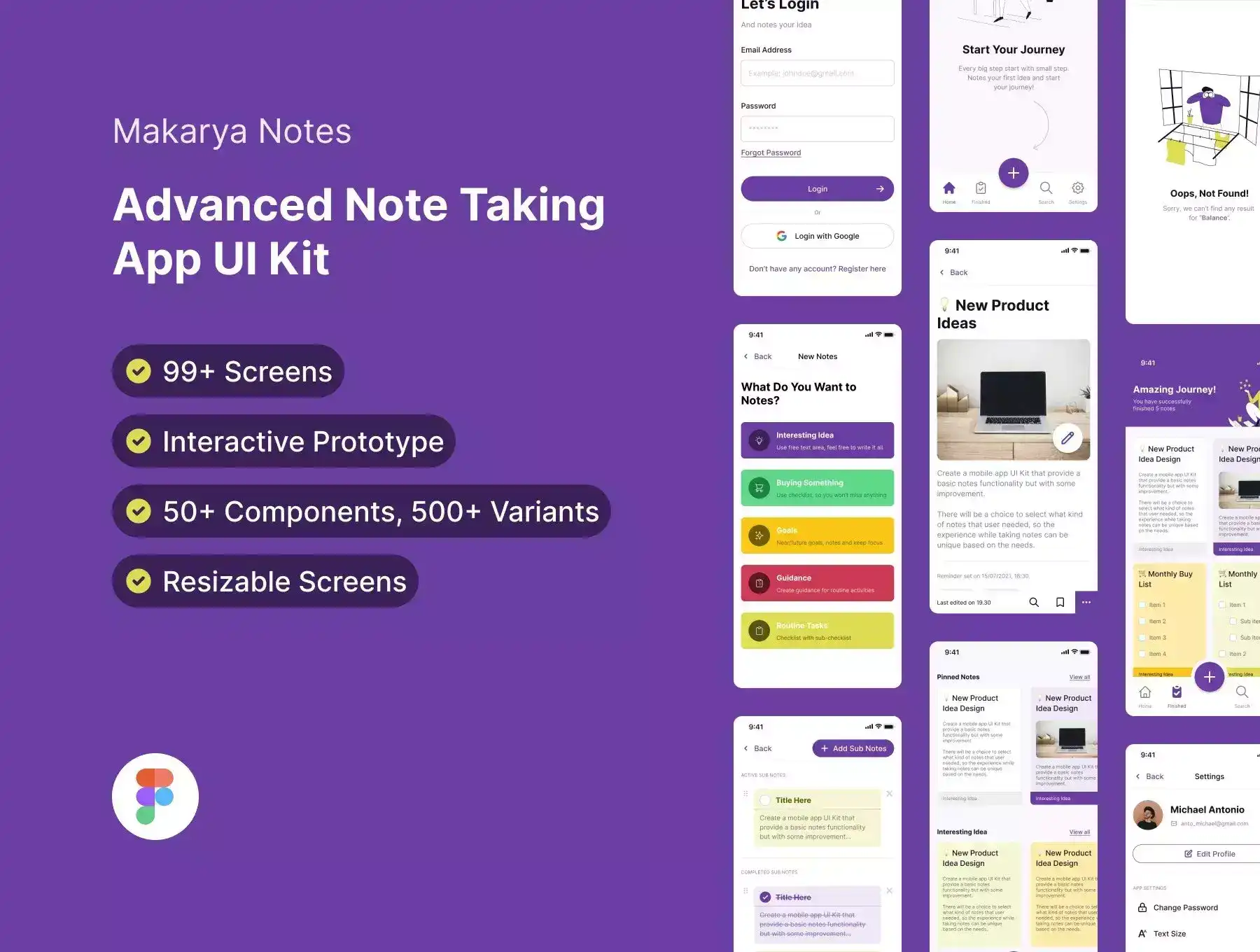Click Back chevron above New Product Ideas
Image resolution: width=1260 pixels, height=952 pixels.
[942, 272]
